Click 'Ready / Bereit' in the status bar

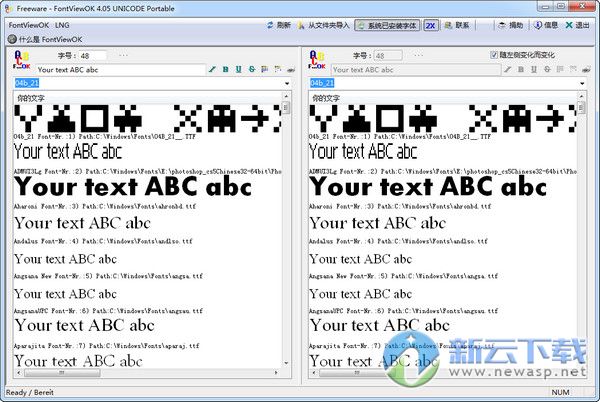(x=29, y=392)
